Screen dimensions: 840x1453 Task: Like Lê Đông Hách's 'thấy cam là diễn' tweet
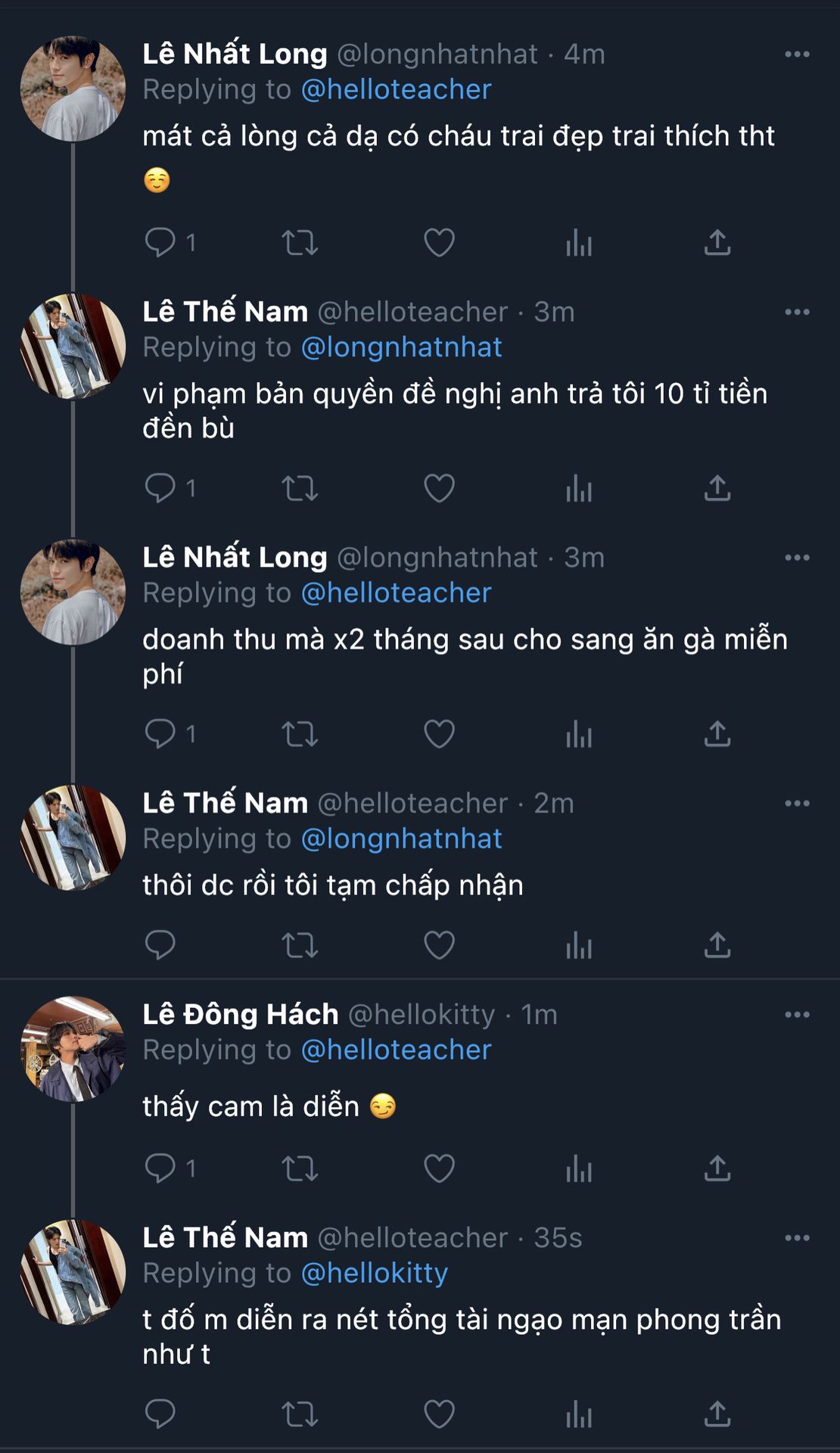coord(439,1168)
